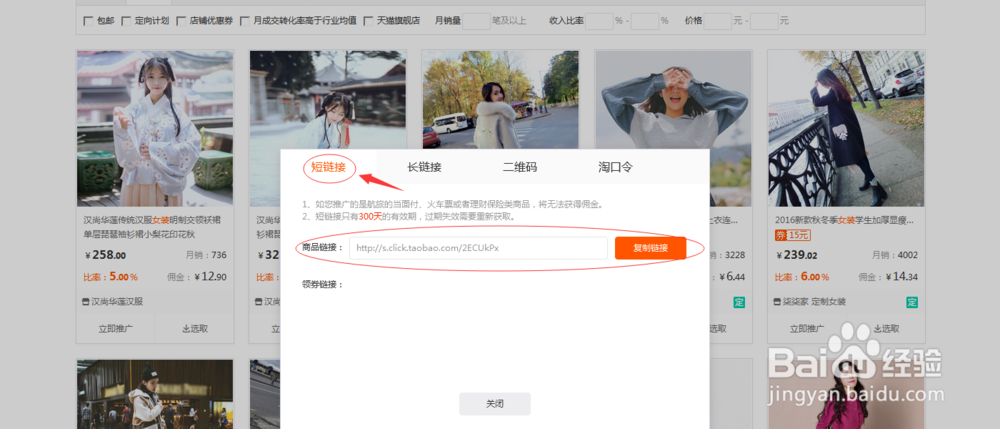Open the 汉尚华莲汉服 shop link
Screen dimensions: 1000x429
tap(117, 302)
